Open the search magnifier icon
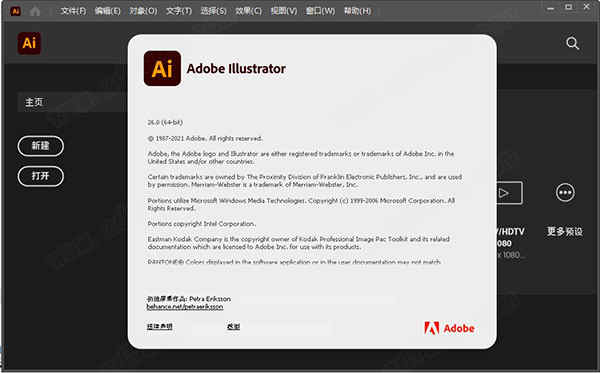600x373 pixels. 572,43
